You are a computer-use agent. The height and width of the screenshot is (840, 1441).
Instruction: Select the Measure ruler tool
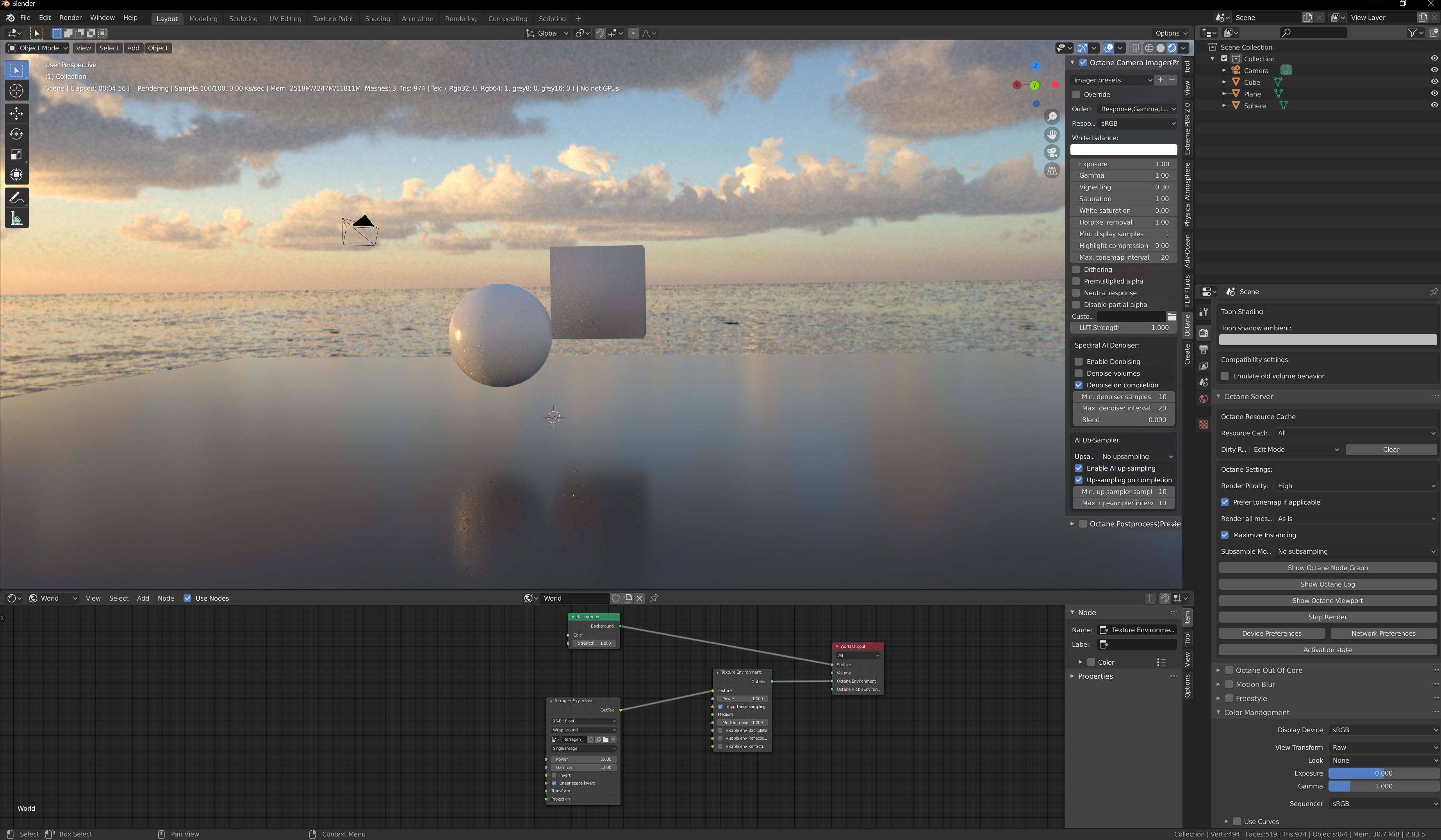(x=16, y=218)
